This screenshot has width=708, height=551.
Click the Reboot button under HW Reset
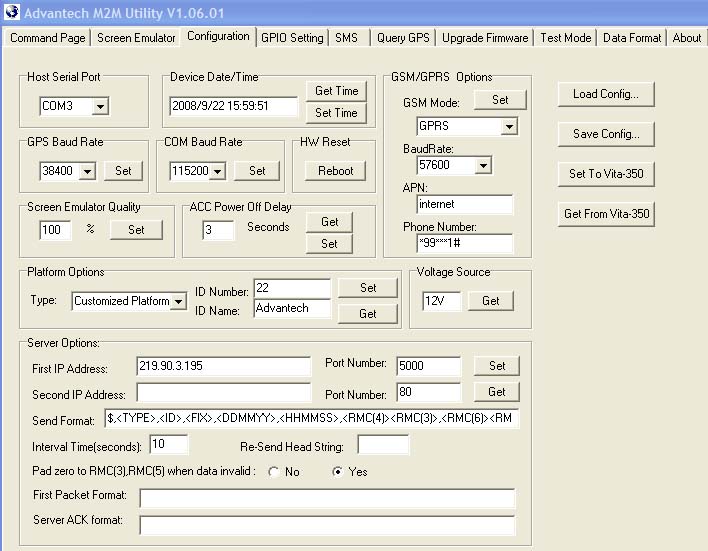pyautogui.click(x=335, y=171)
